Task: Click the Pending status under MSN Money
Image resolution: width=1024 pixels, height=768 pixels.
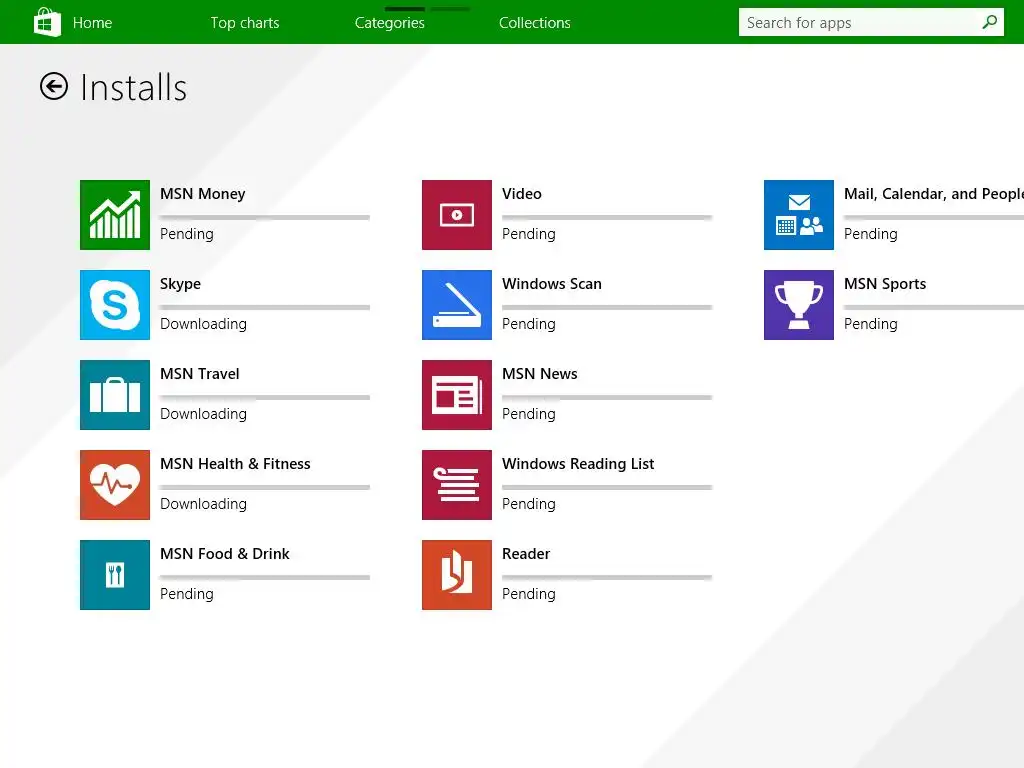Action: coord(187,234)
